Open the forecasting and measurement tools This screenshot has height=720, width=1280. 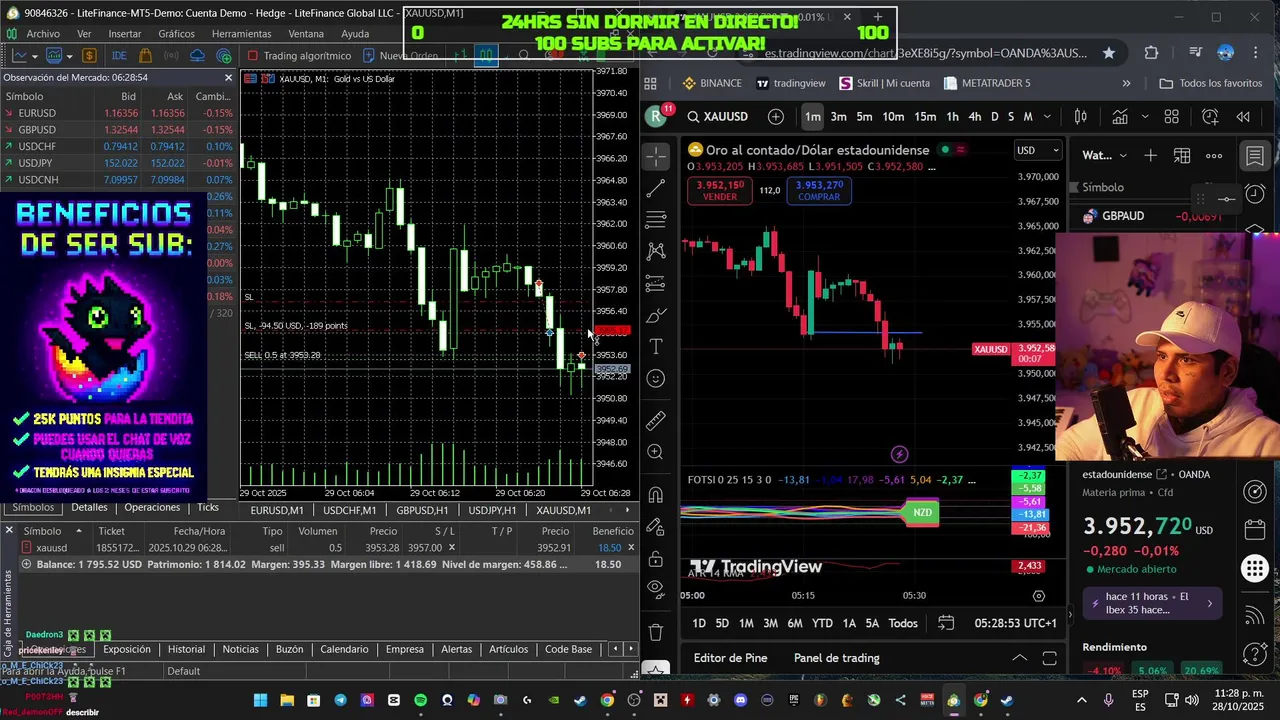click(x=656, y=284)
